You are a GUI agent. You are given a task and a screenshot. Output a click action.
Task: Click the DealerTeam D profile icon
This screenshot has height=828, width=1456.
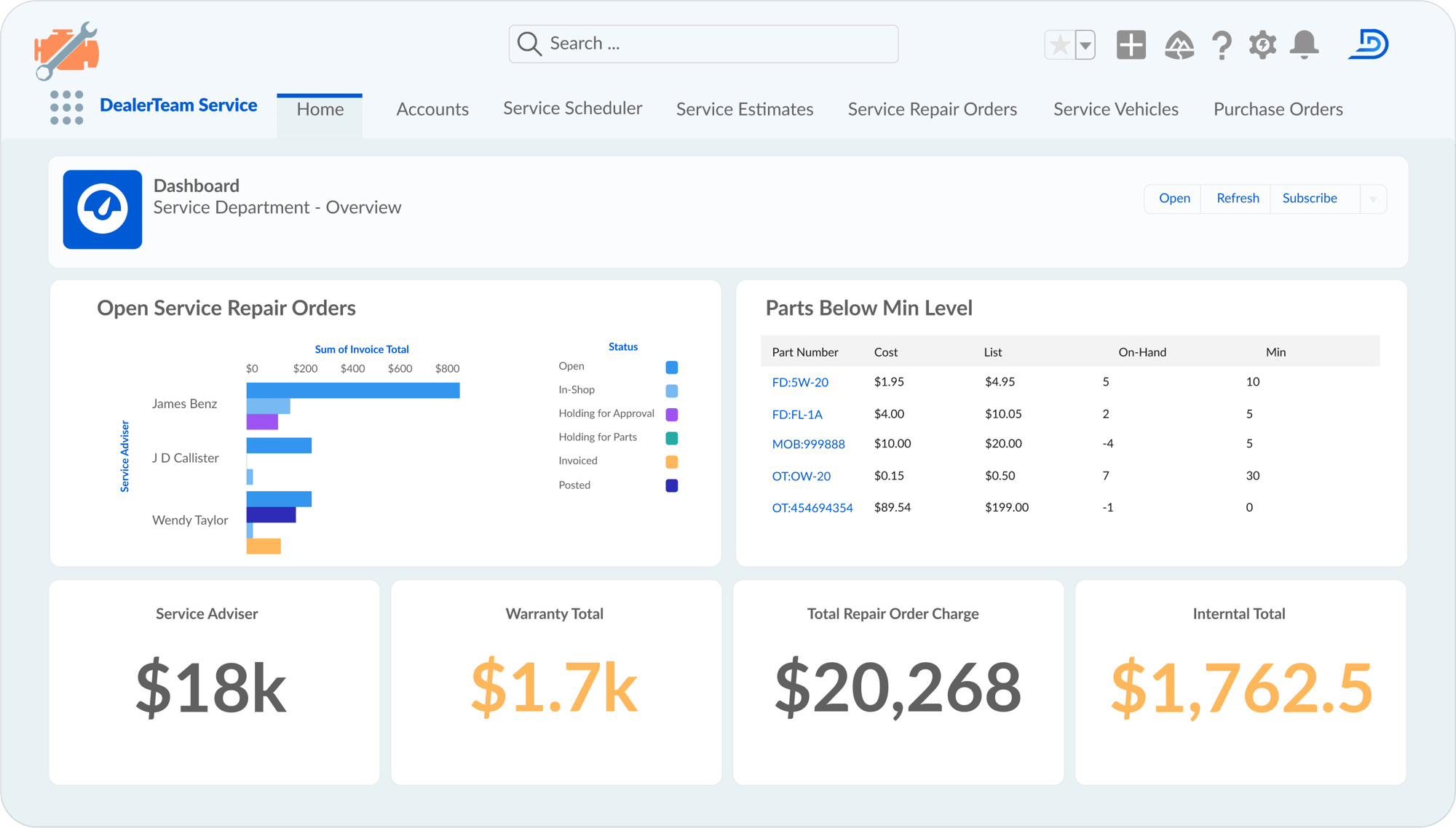[1369, 44]
